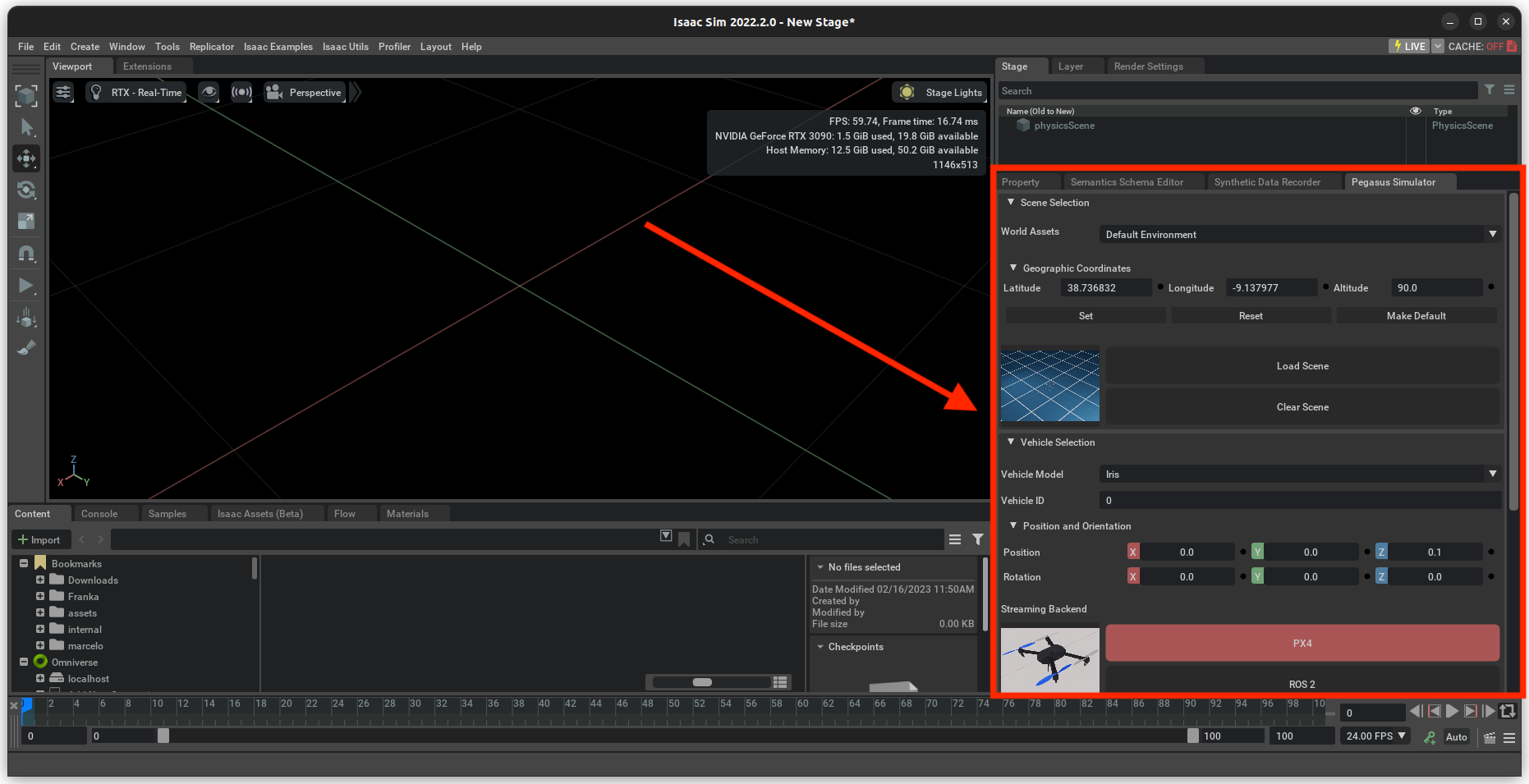This screenshot has height=784, width=1529.
Task: Select the selection arrow tool in left toolbar
Action: coord(26,127)
